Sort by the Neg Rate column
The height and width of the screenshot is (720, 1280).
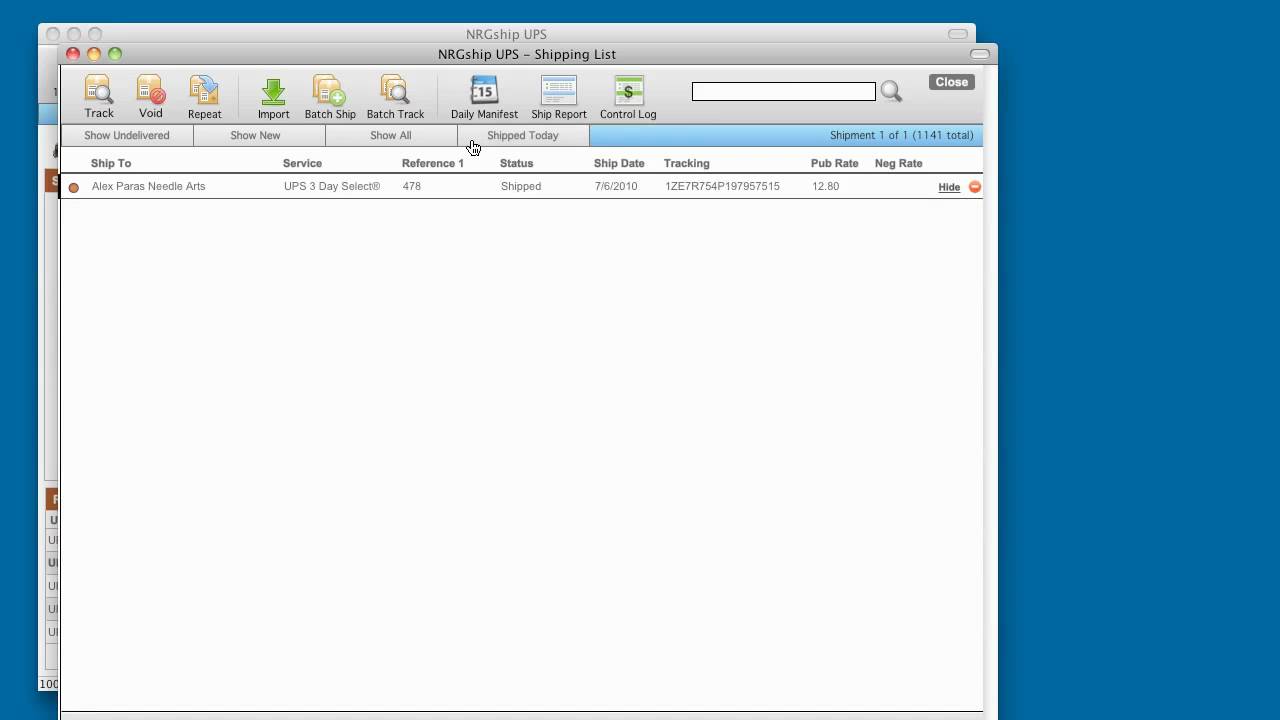click(898, 163)
